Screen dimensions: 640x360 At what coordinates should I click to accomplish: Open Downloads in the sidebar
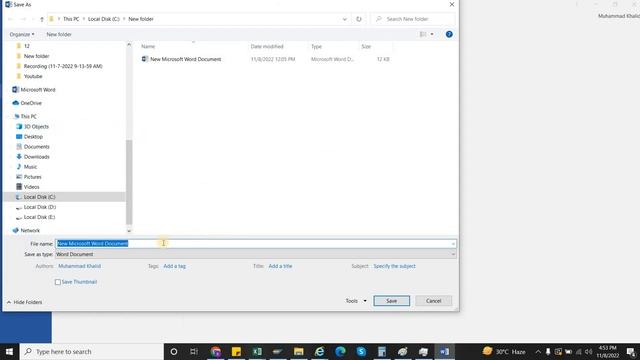(36, 157)
